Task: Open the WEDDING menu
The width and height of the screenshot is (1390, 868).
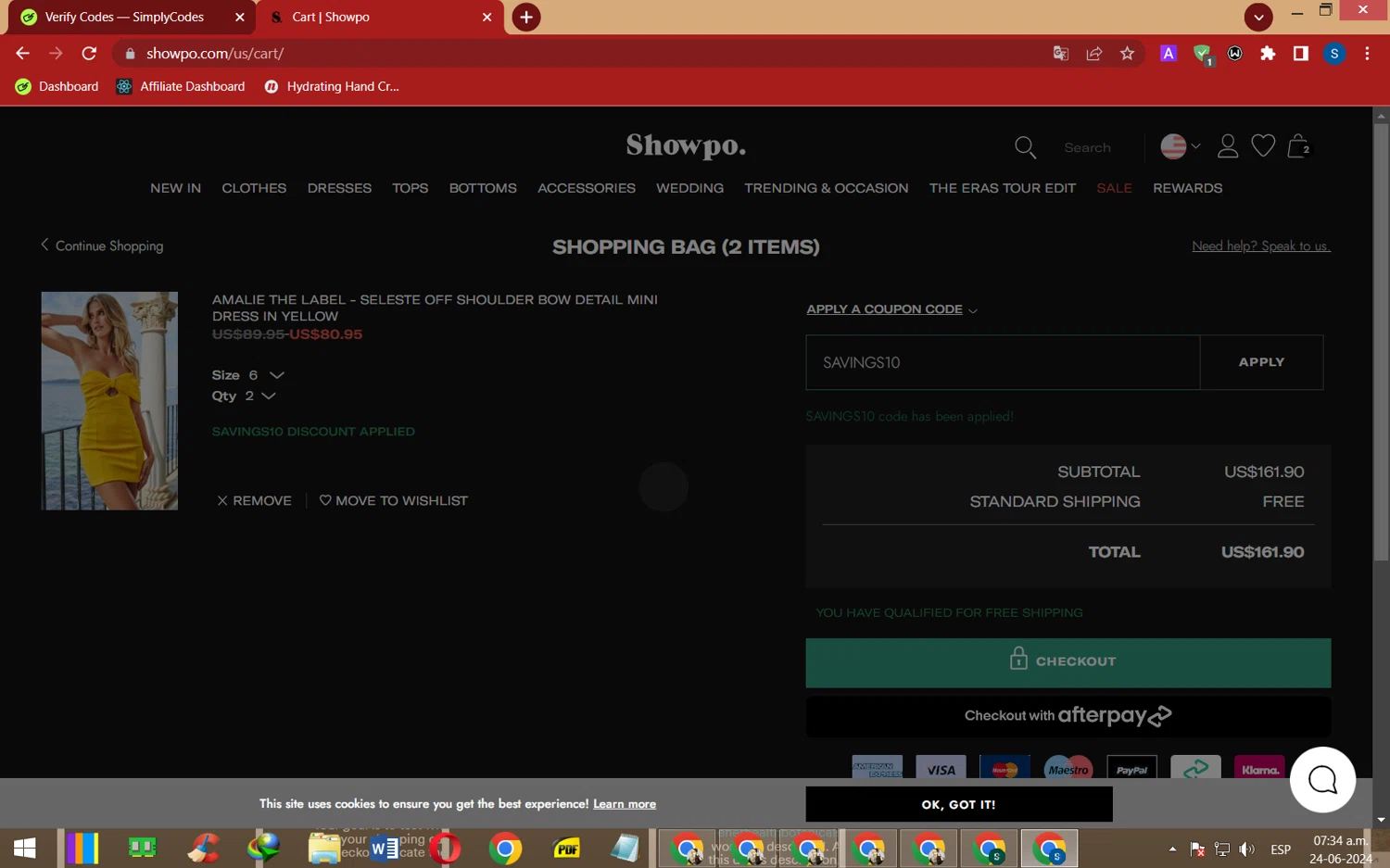Action: 690,188
